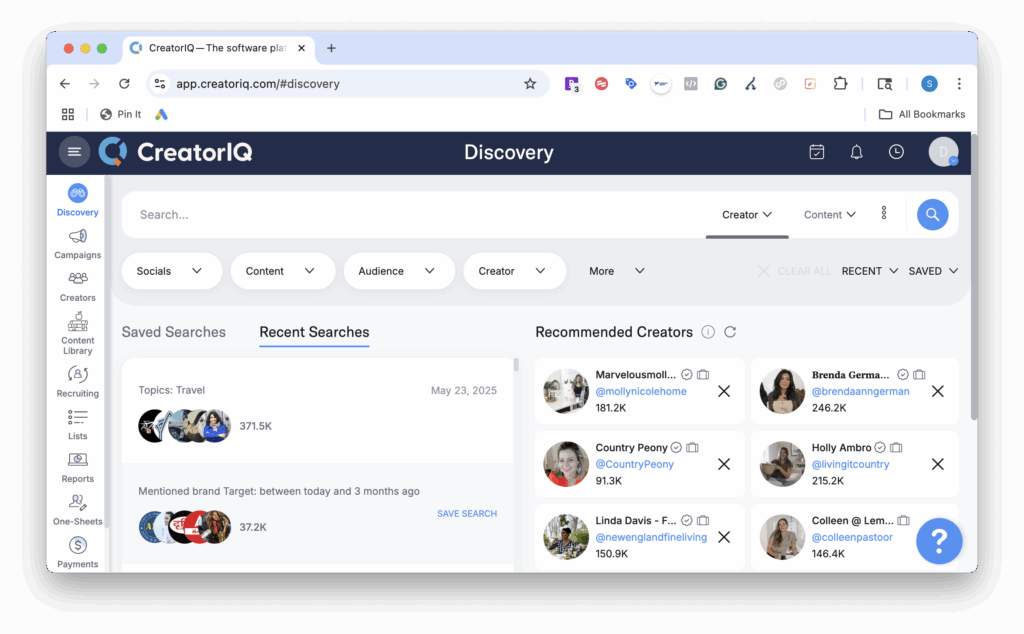Screen dimensions: 1024x634
Task: Click the SAVE SEARCH link
Action: pyautogui.click(x=466, y=514)
